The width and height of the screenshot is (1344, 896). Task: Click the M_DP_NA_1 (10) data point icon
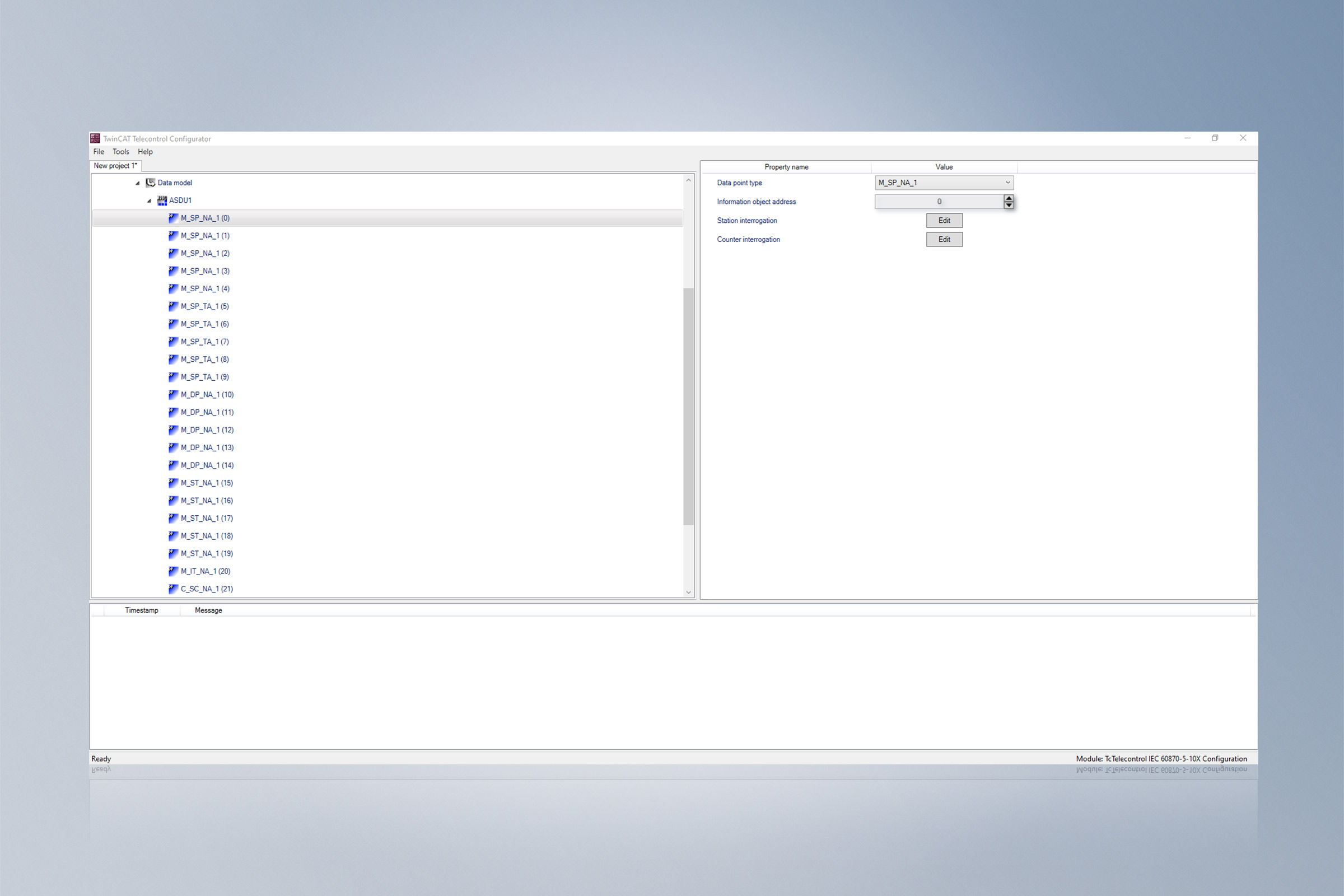click(174, 395)
